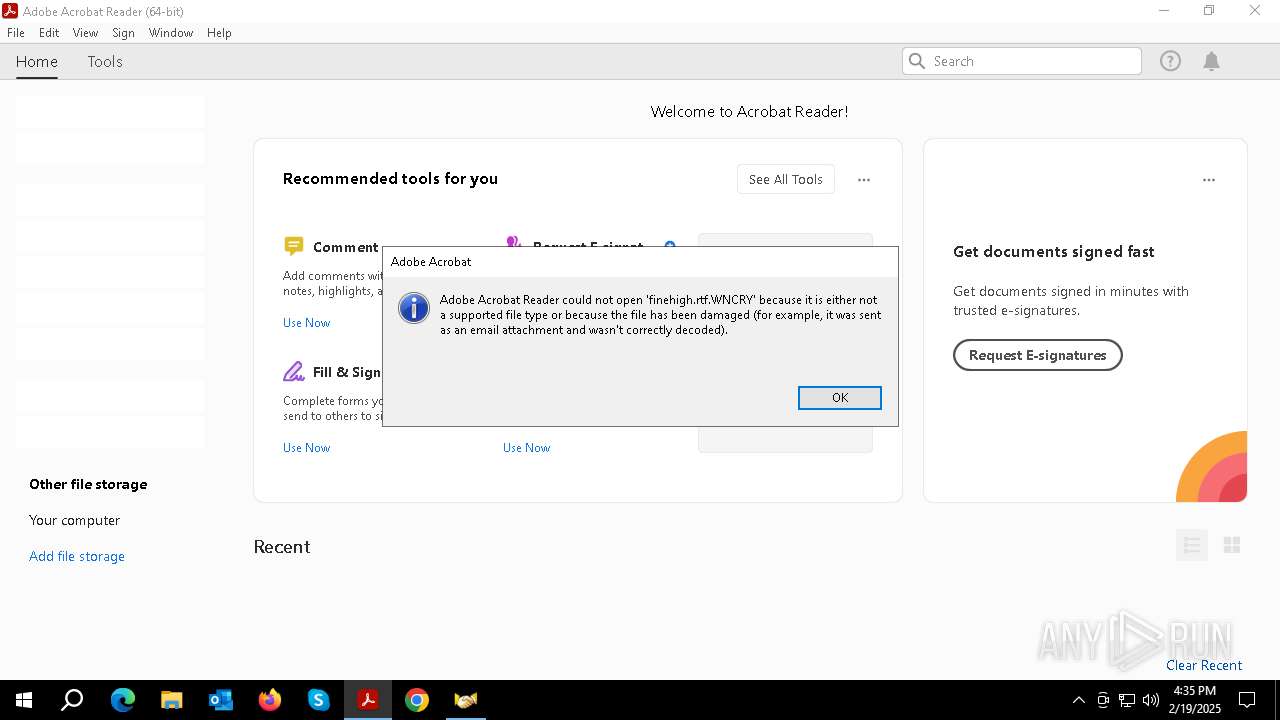Screen dimensions: 1280x720
Task: Click the network tray icon
Action: (1127, 700)
